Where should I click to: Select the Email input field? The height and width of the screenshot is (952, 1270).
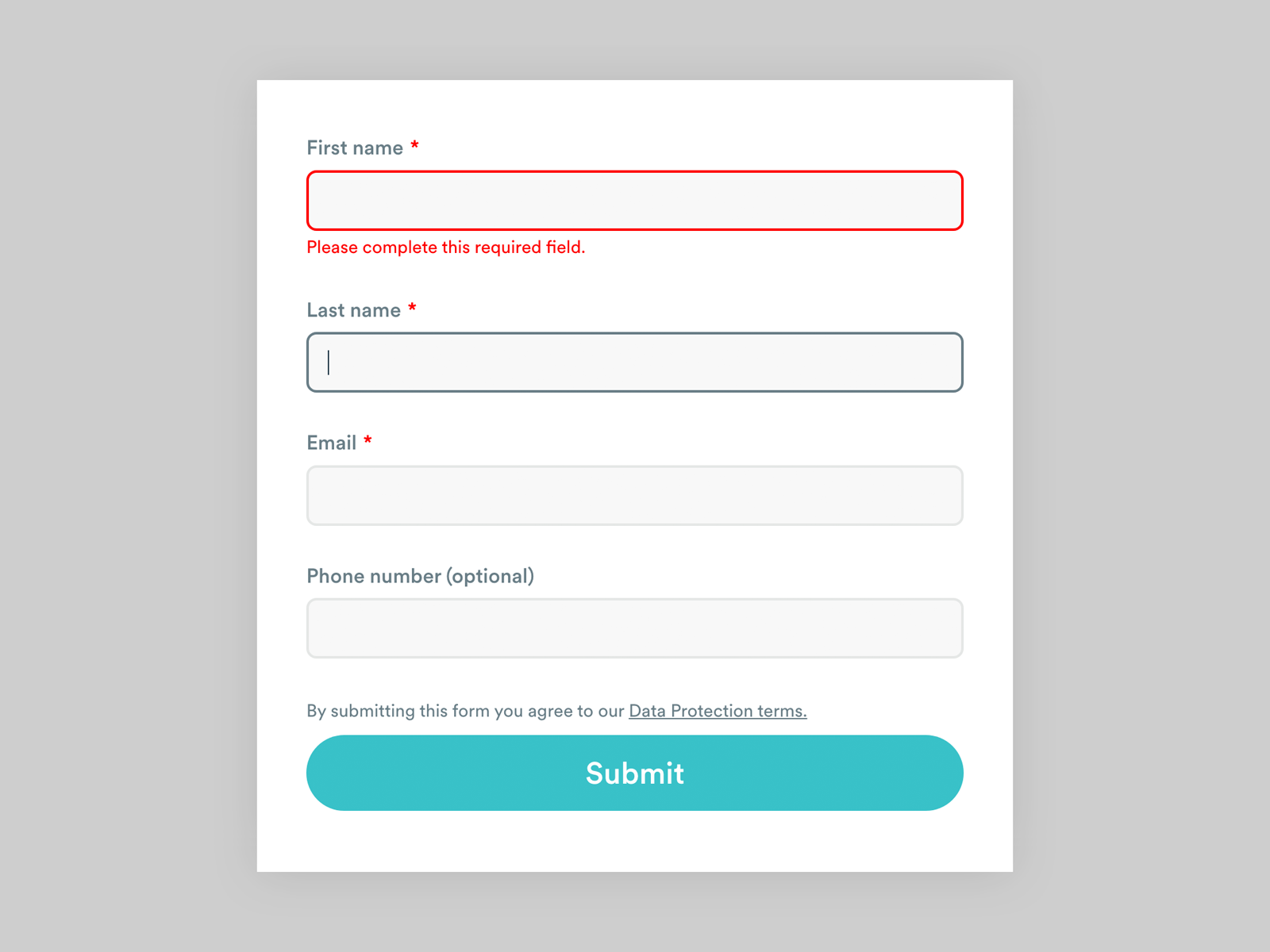(x=635, y=496)
